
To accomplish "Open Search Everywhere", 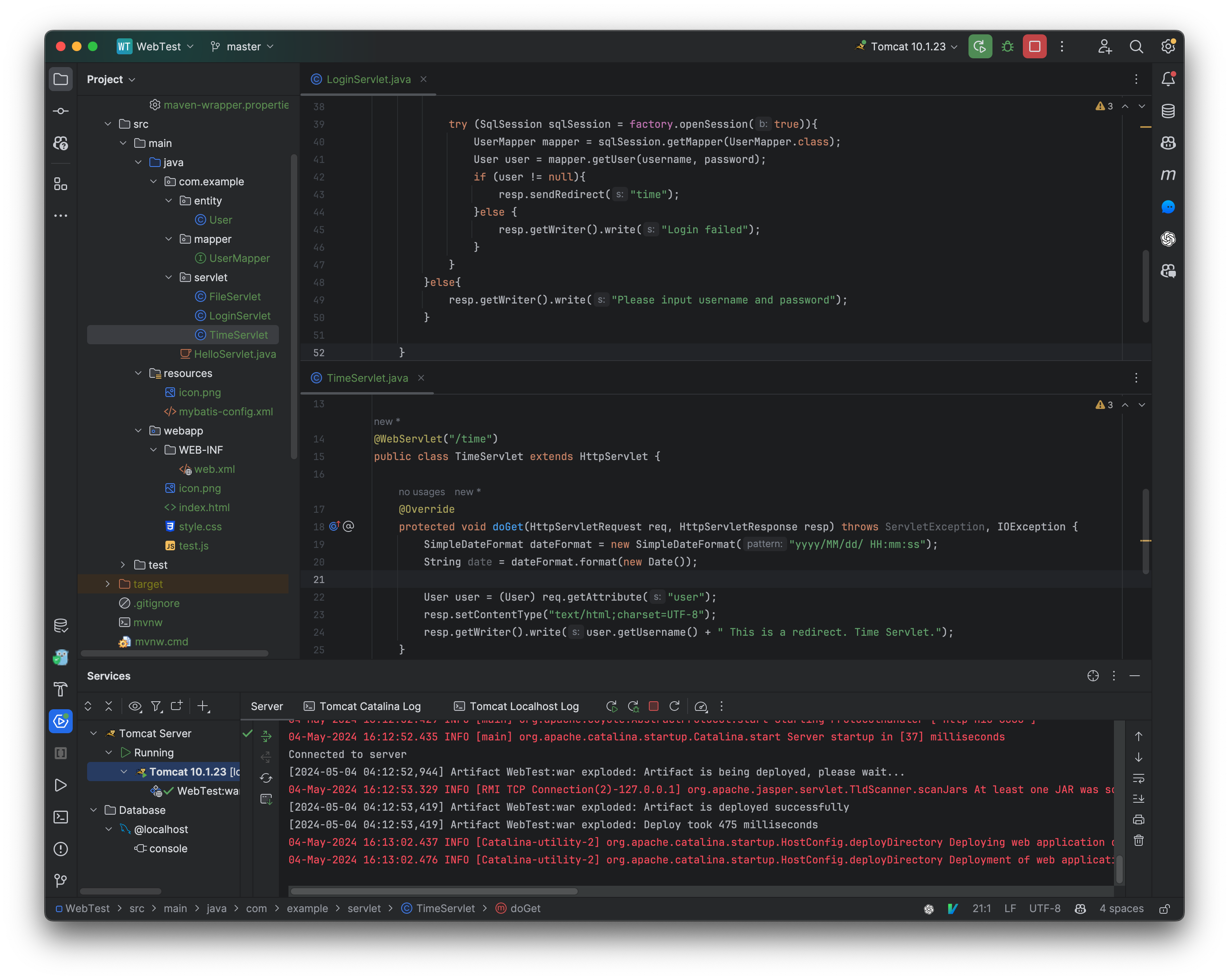I will [1136, 46].
